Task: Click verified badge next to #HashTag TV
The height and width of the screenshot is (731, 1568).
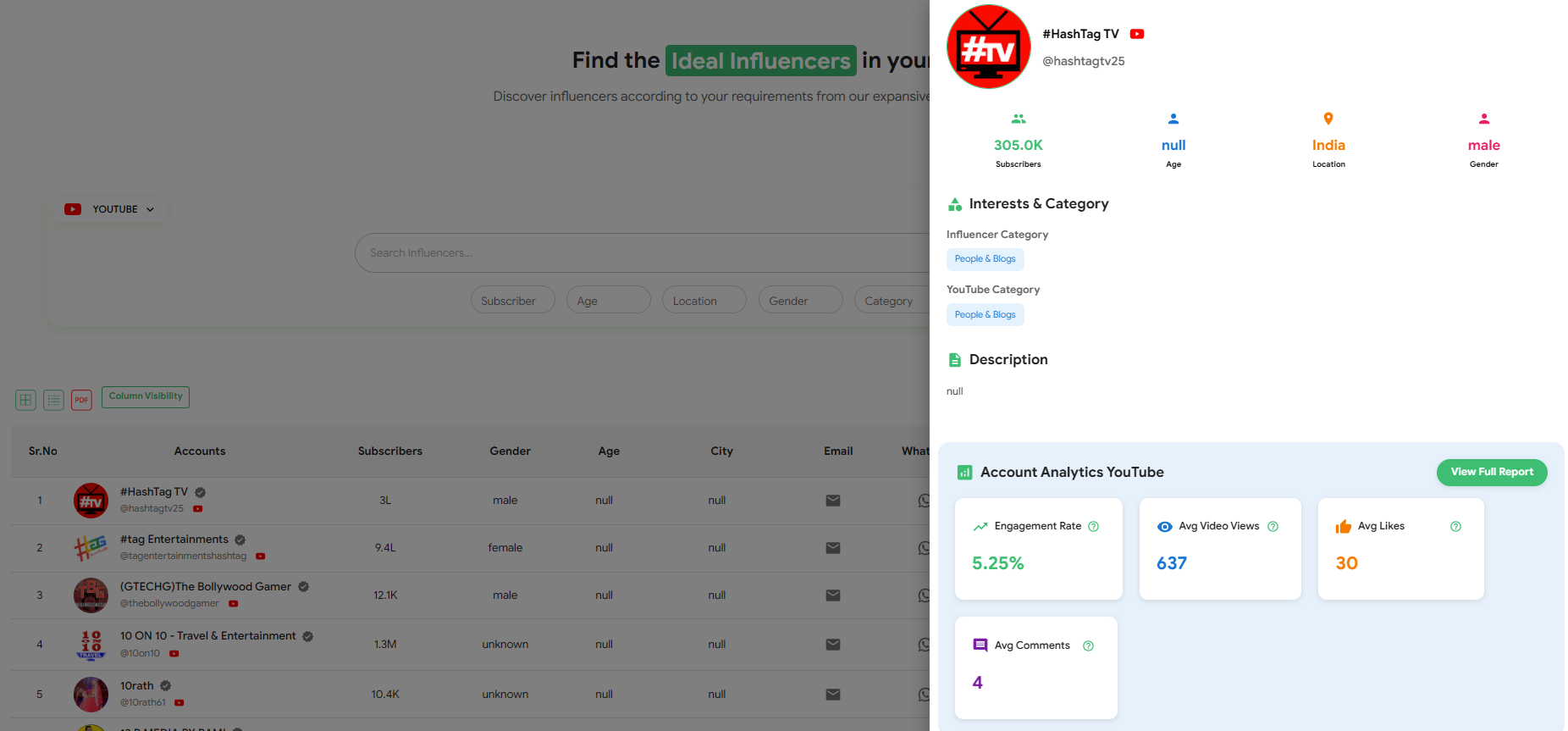Action: coord(201,492)
